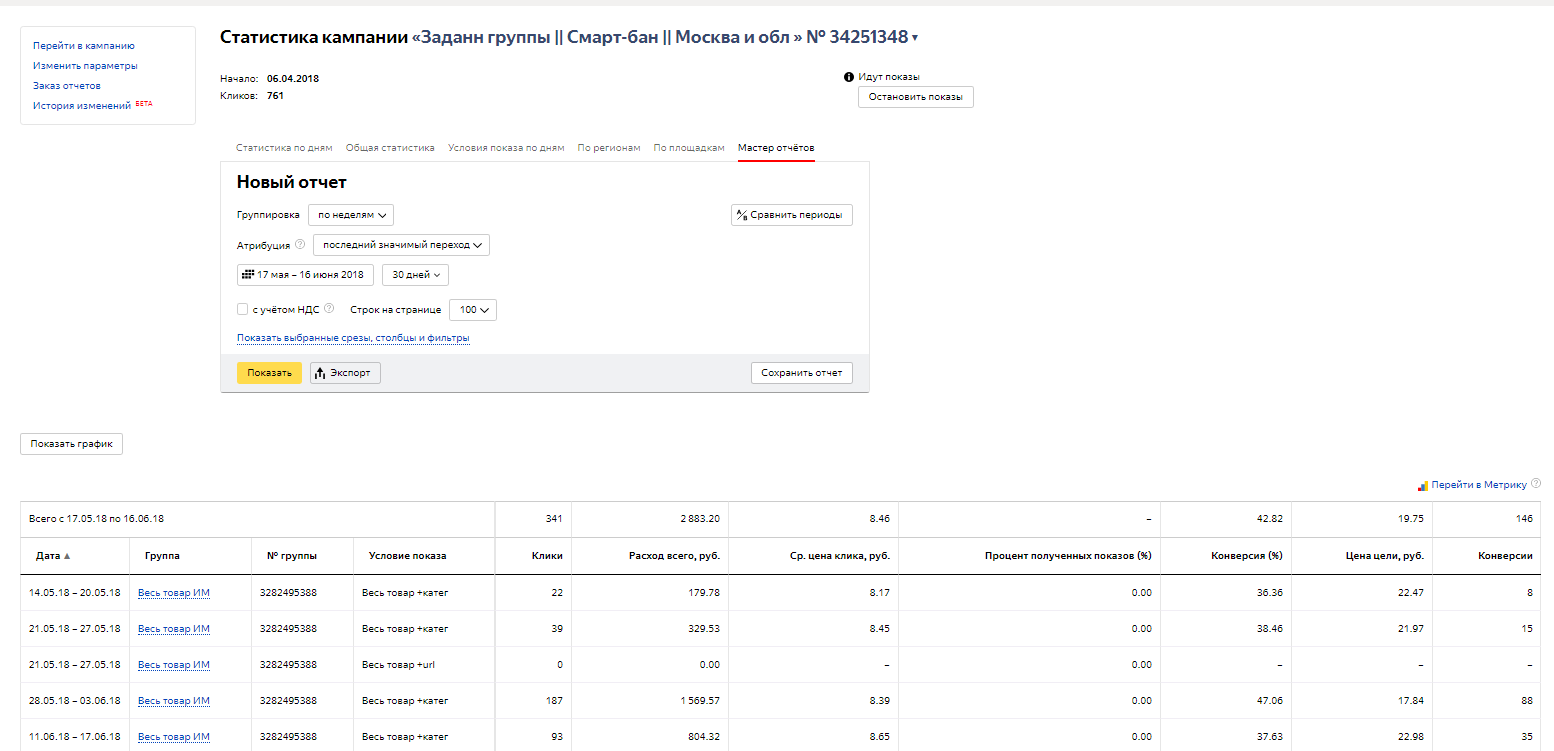Viewport: 1554px width, 751px height.
Task: Click the Экспорт upload icon
Action: click(x=321, y=373)
